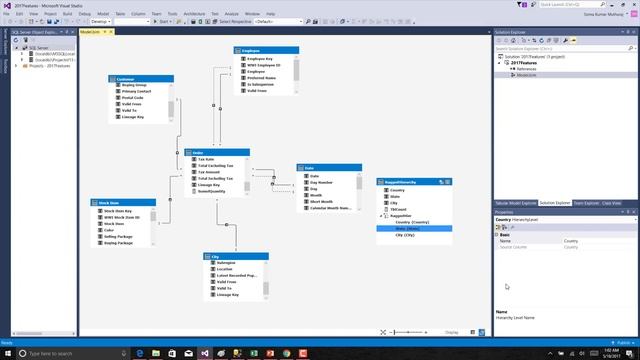The image size is (640, 360).
Task: Switch to Class View tab
Action: click(x=611, y=203)
